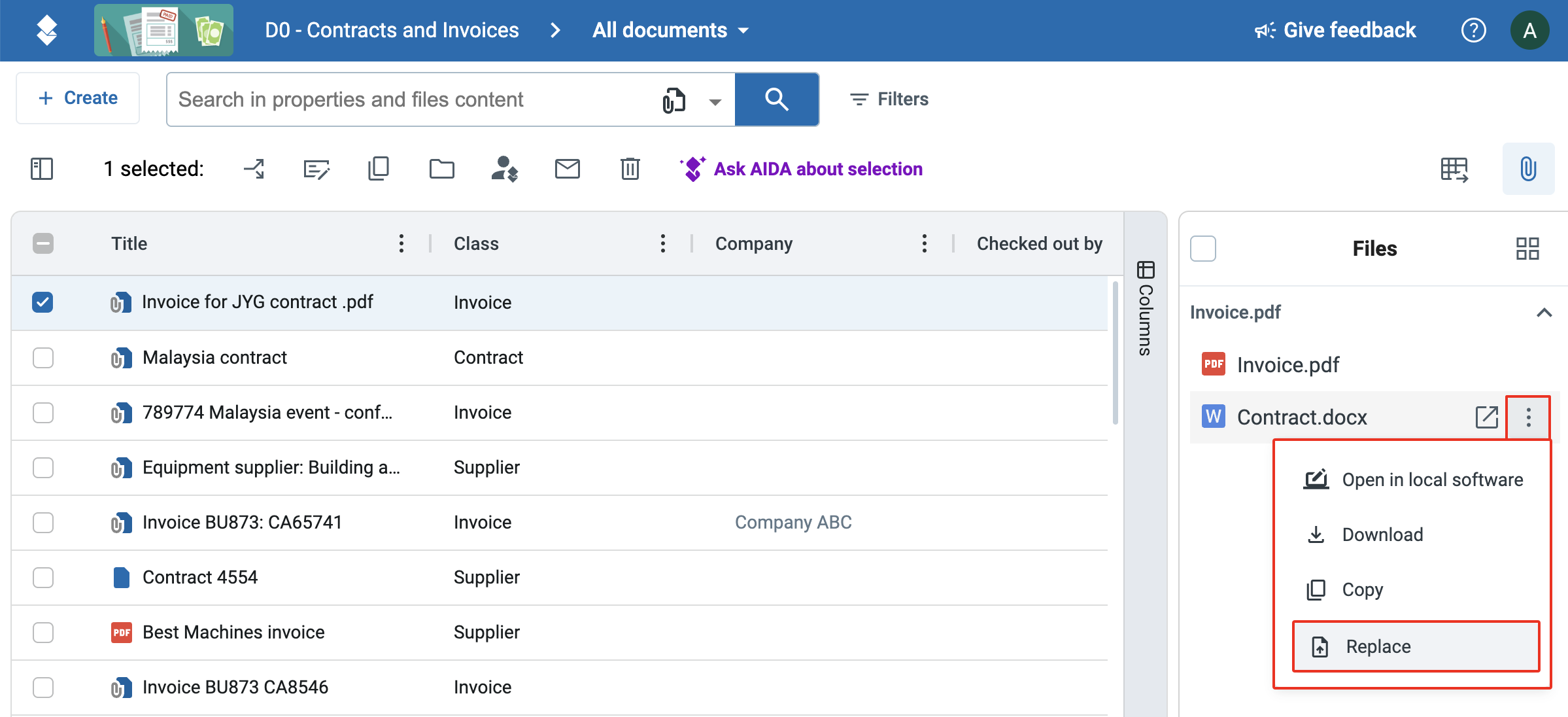Check the Equipment supplier row checkbox
The height and width of the screenshot is (717, 1568).
pyautogui.click(x=43, y=468)
